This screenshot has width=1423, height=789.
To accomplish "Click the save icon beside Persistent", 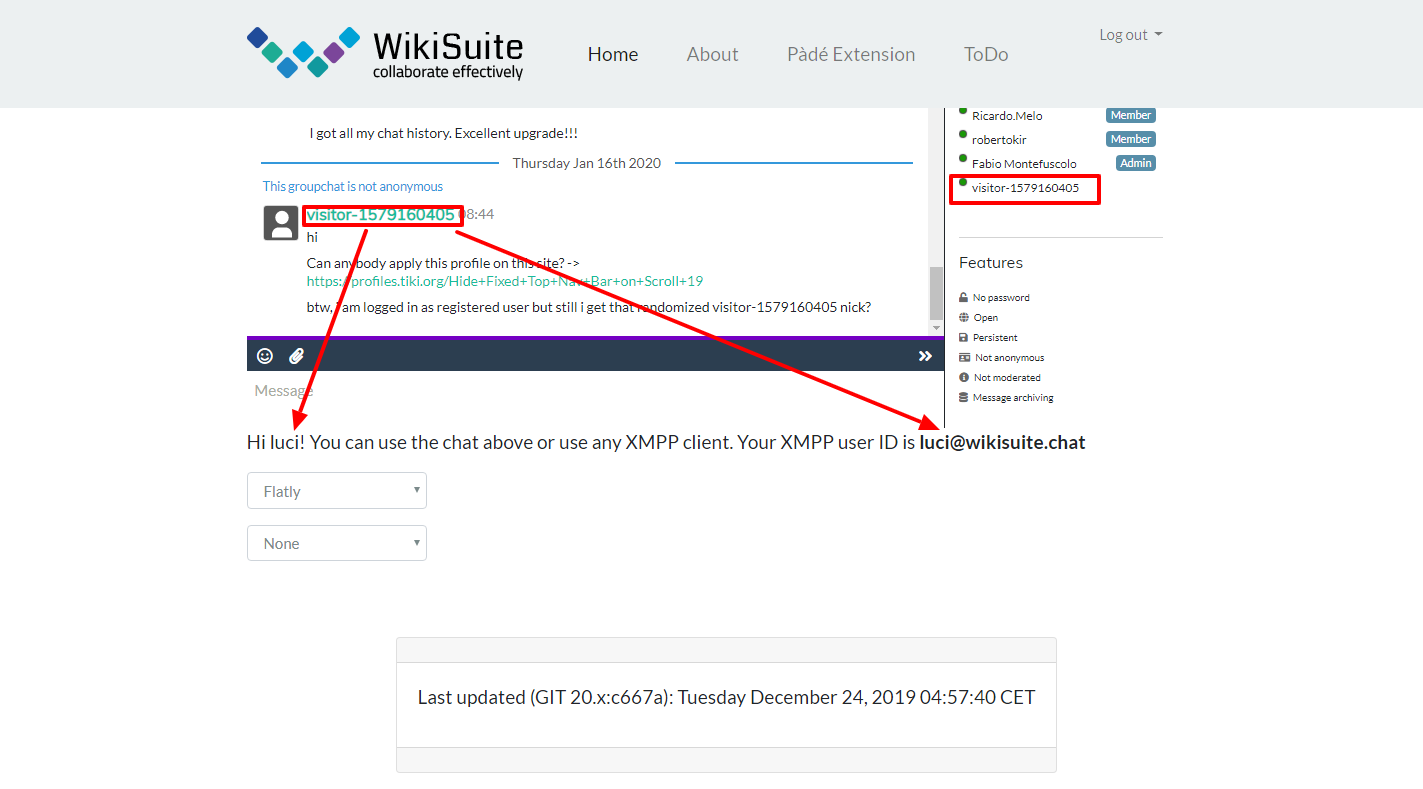I will tap(964, 338).
